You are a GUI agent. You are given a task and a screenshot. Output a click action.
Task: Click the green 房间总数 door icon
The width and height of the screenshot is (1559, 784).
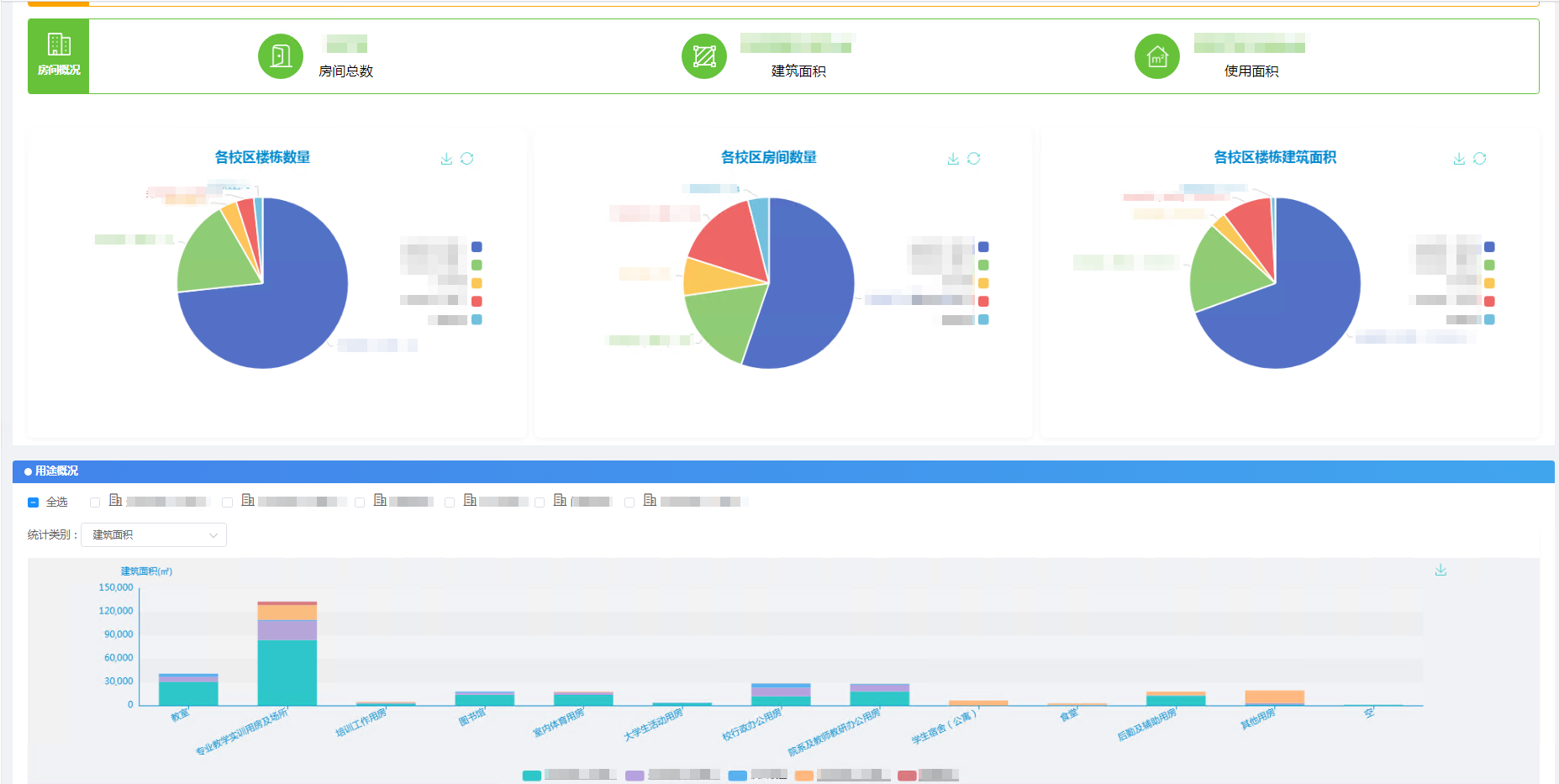(281, 56)
